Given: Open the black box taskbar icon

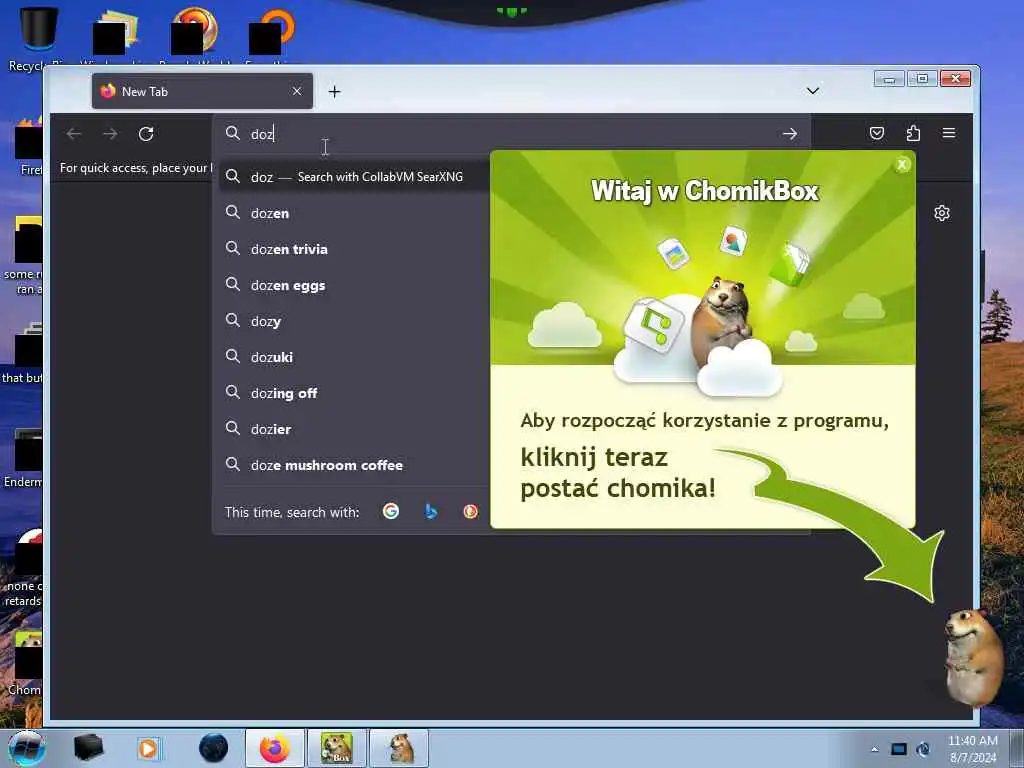Looking at the screenshot, I should [x=88, y=748].
